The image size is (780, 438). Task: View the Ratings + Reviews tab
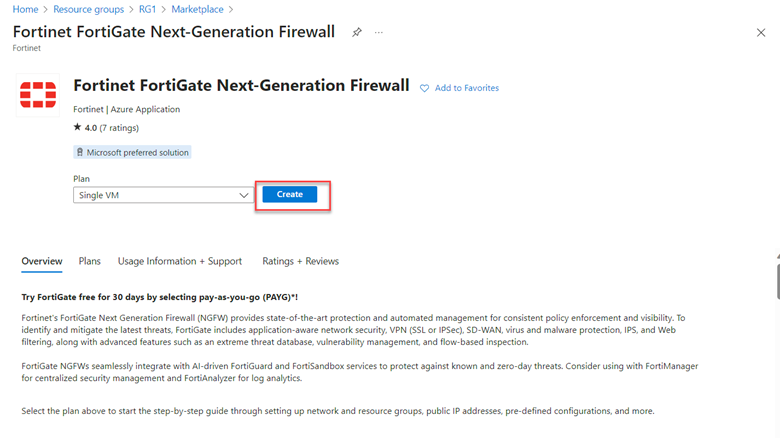click(300, 261)
